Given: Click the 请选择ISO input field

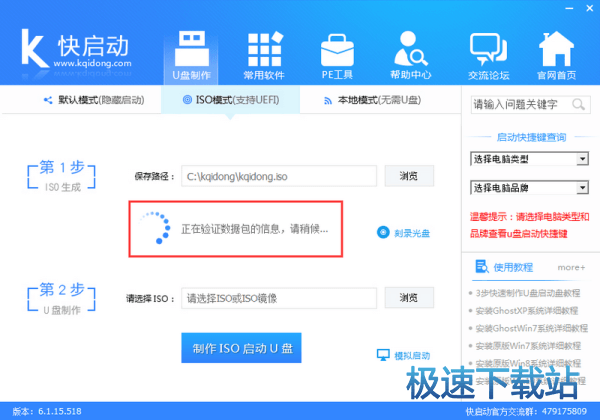Looking at the screenshot, I should pyautogui.click(x=279, y=298).
